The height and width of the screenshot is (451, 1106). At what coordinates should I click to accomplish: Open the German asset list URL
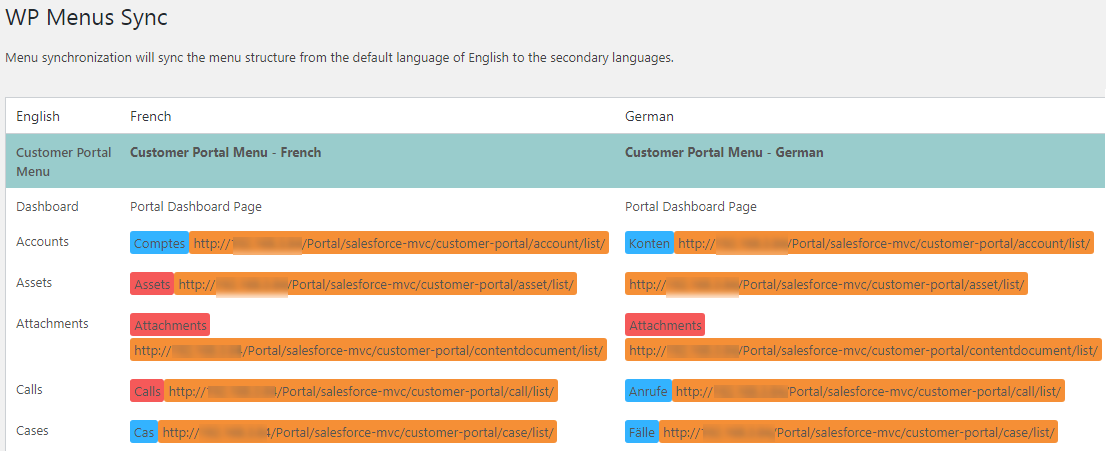(826, 285)
